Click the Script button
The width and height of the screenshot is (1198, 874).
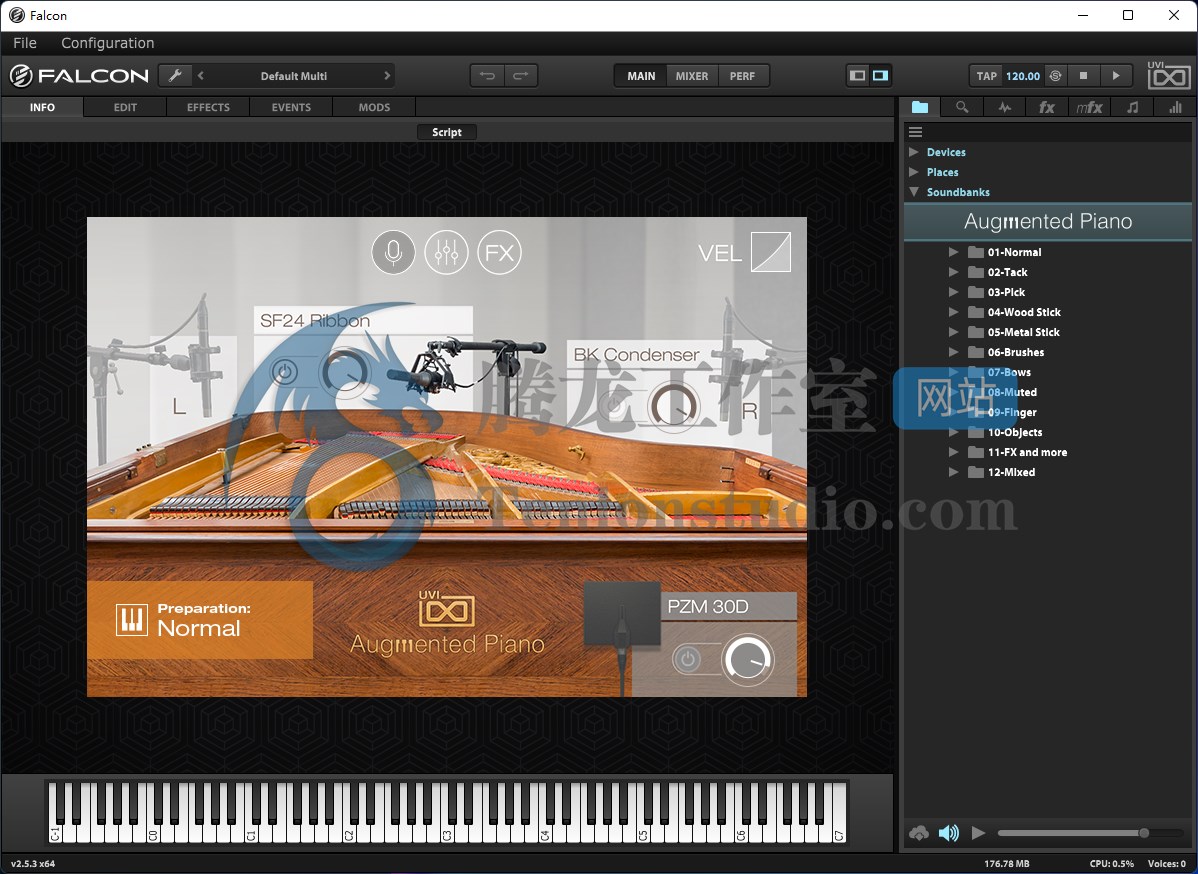point(447,132)
